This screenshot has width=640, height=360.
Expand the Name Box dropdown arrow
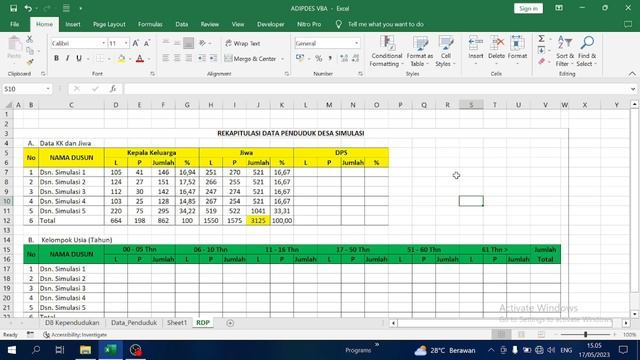[48, 89]
